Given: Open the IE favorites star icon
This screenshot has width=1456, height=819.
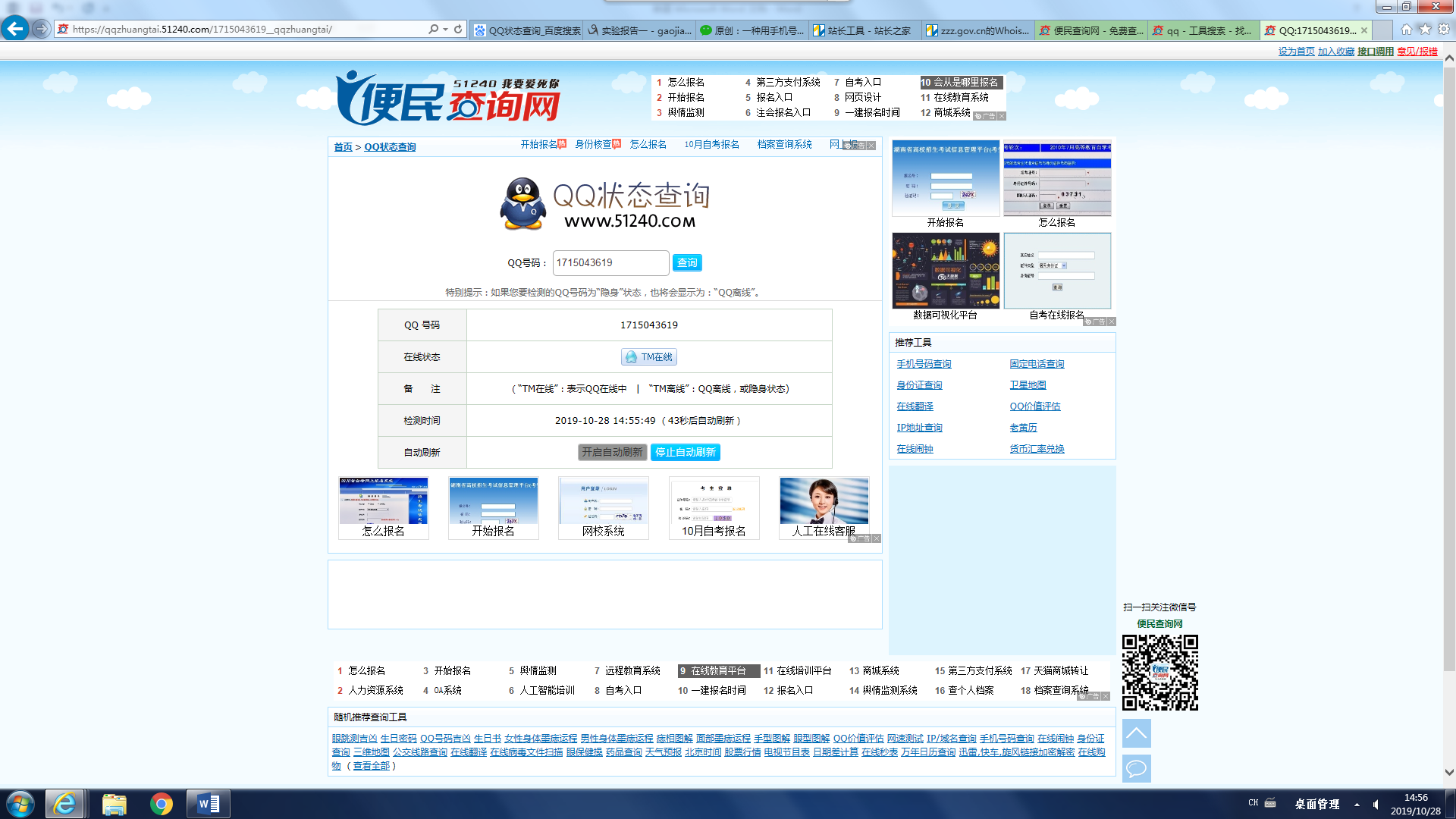Looking at the screenshot, I should click(x=1425, y=30).
